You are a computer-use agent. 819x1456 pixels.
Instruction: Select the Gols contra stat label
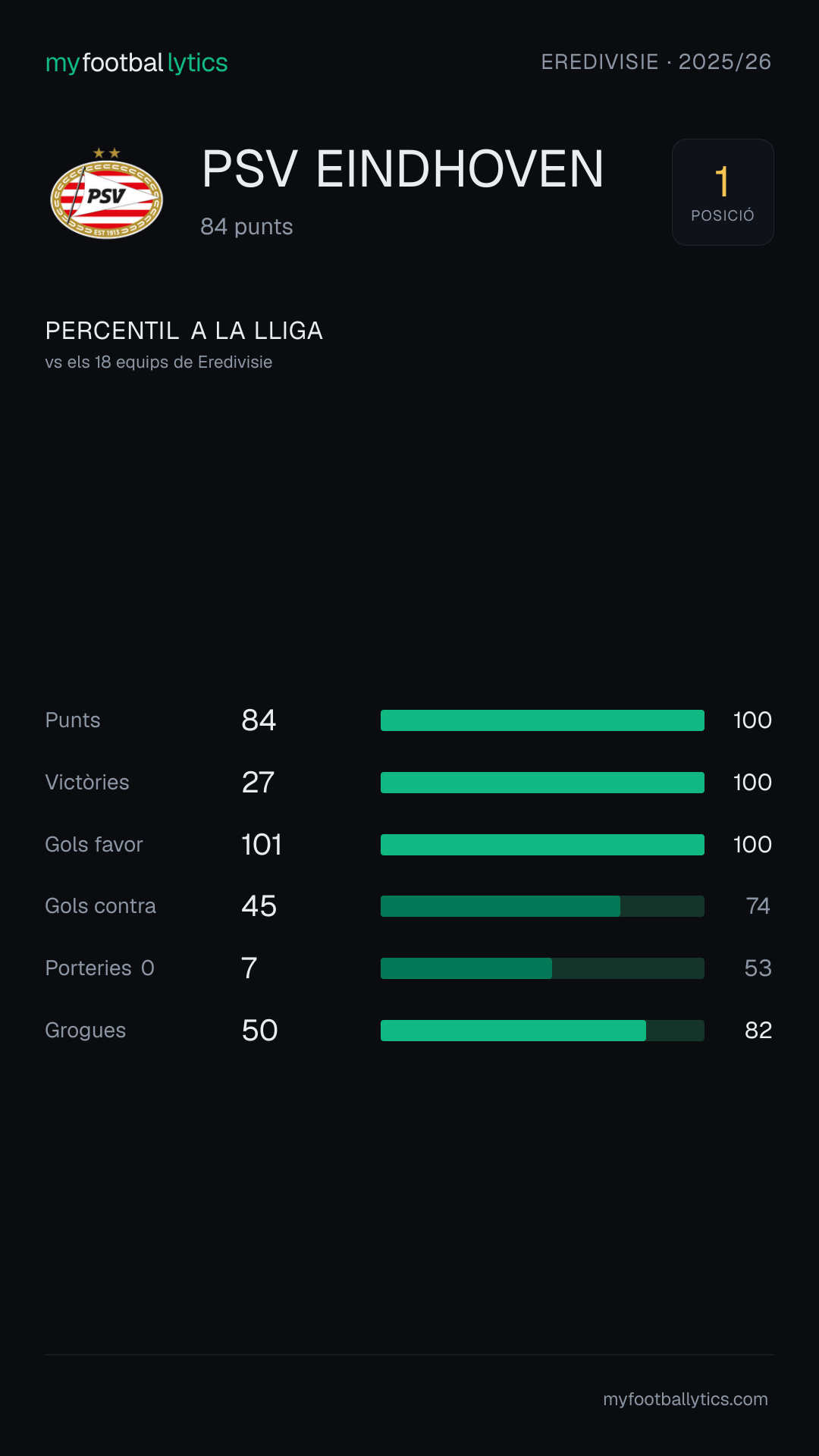tap(100, 906)
